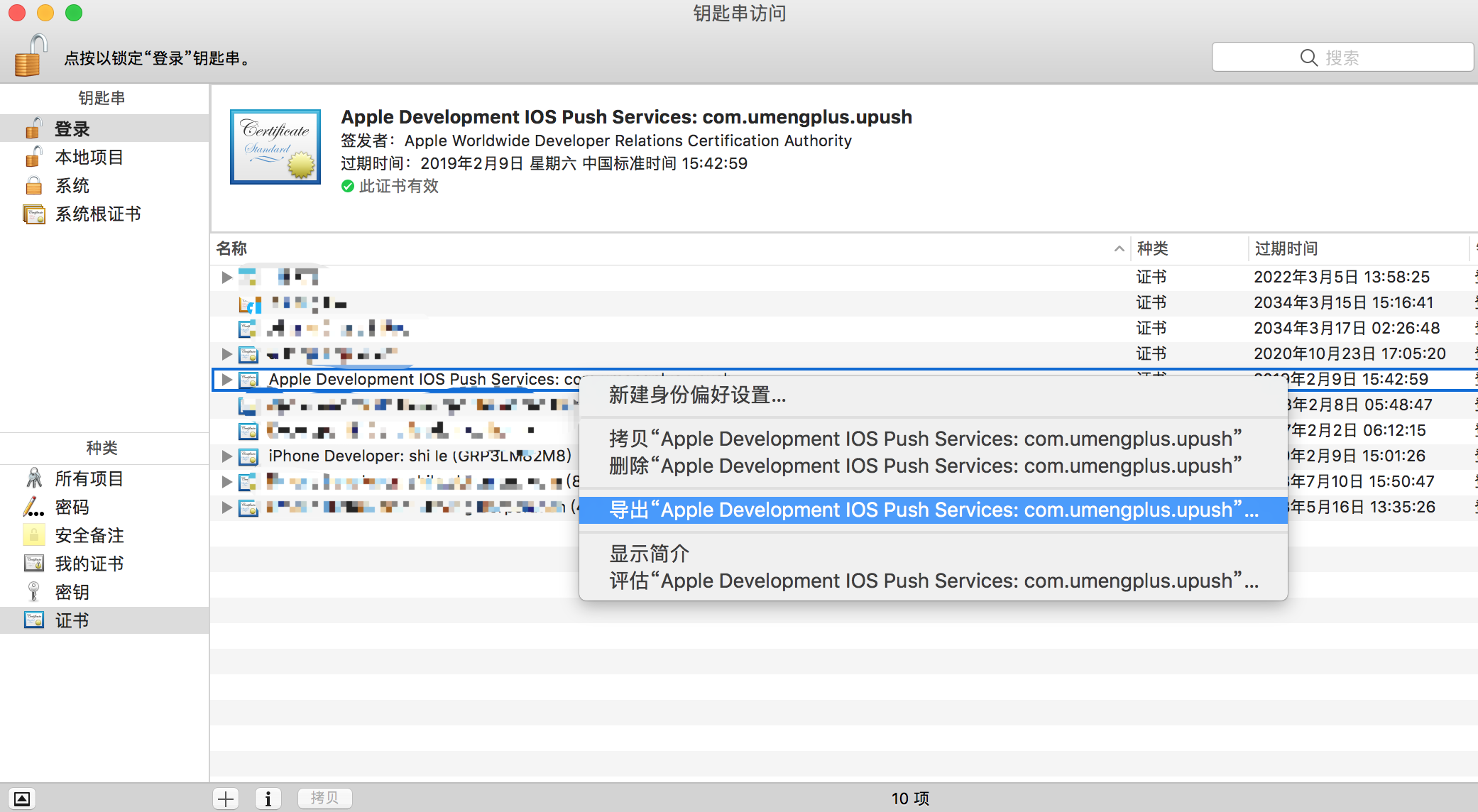Click the 搜索 search field

point(1342,57)
